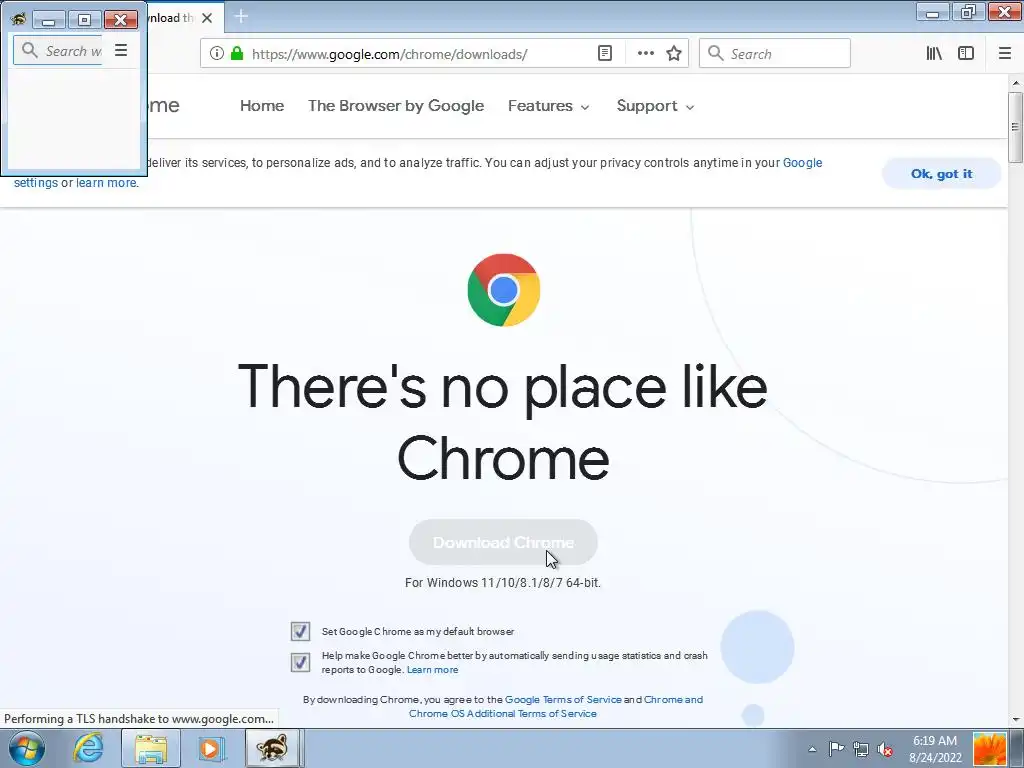Open Windows Media Player from the taskbar
Viewport: 1024px width, 768px height.
[210, 748]
